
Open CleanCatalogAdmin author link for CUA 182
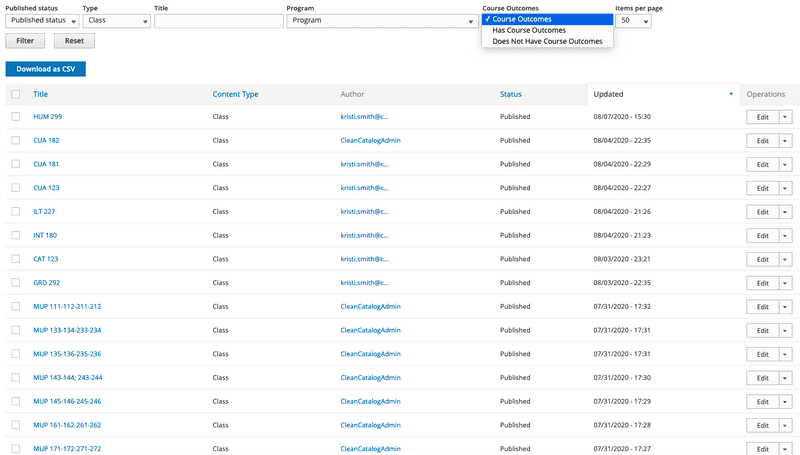pos(370,140)
